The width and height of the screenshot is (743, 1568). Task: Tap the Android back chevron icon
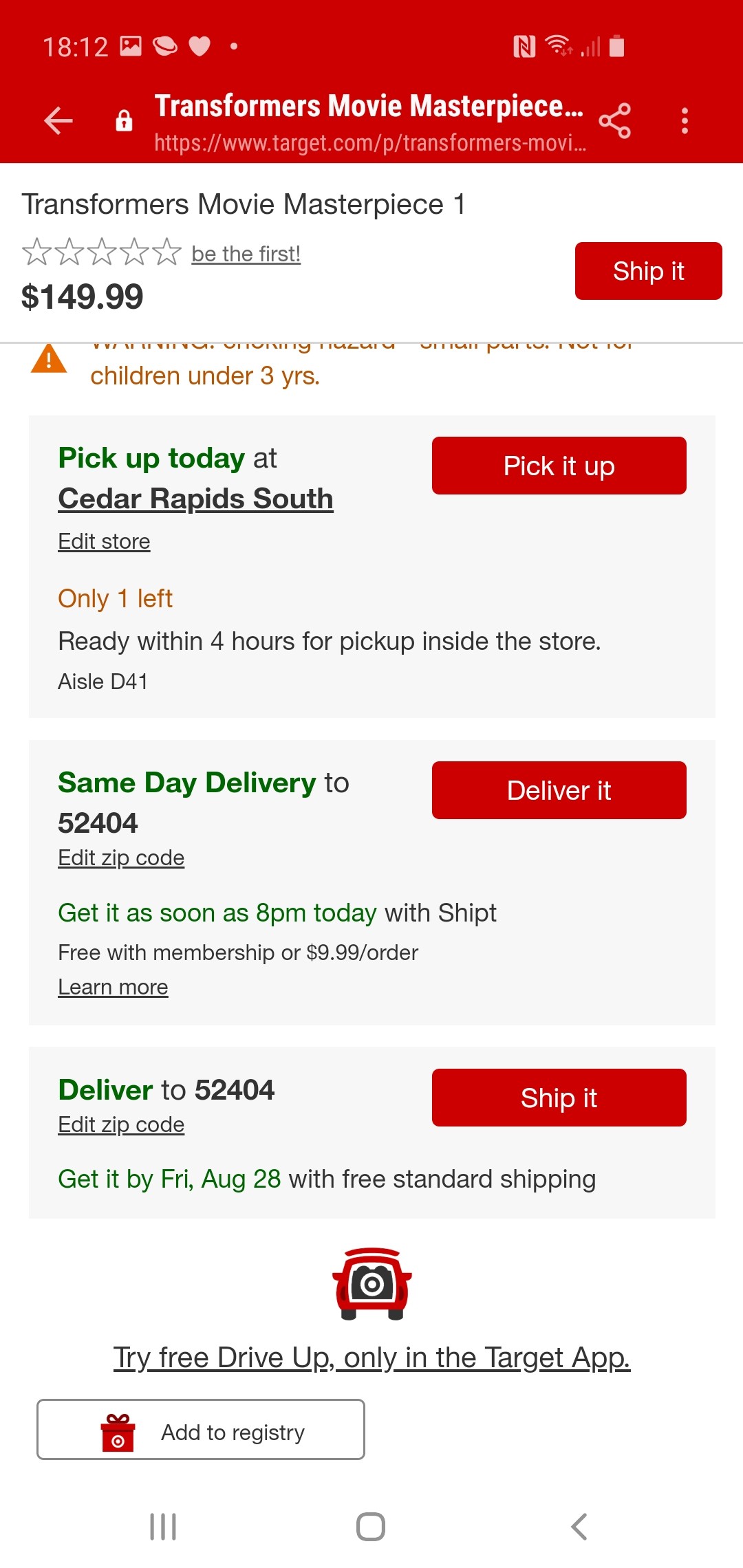click(x=579, y=1527)
